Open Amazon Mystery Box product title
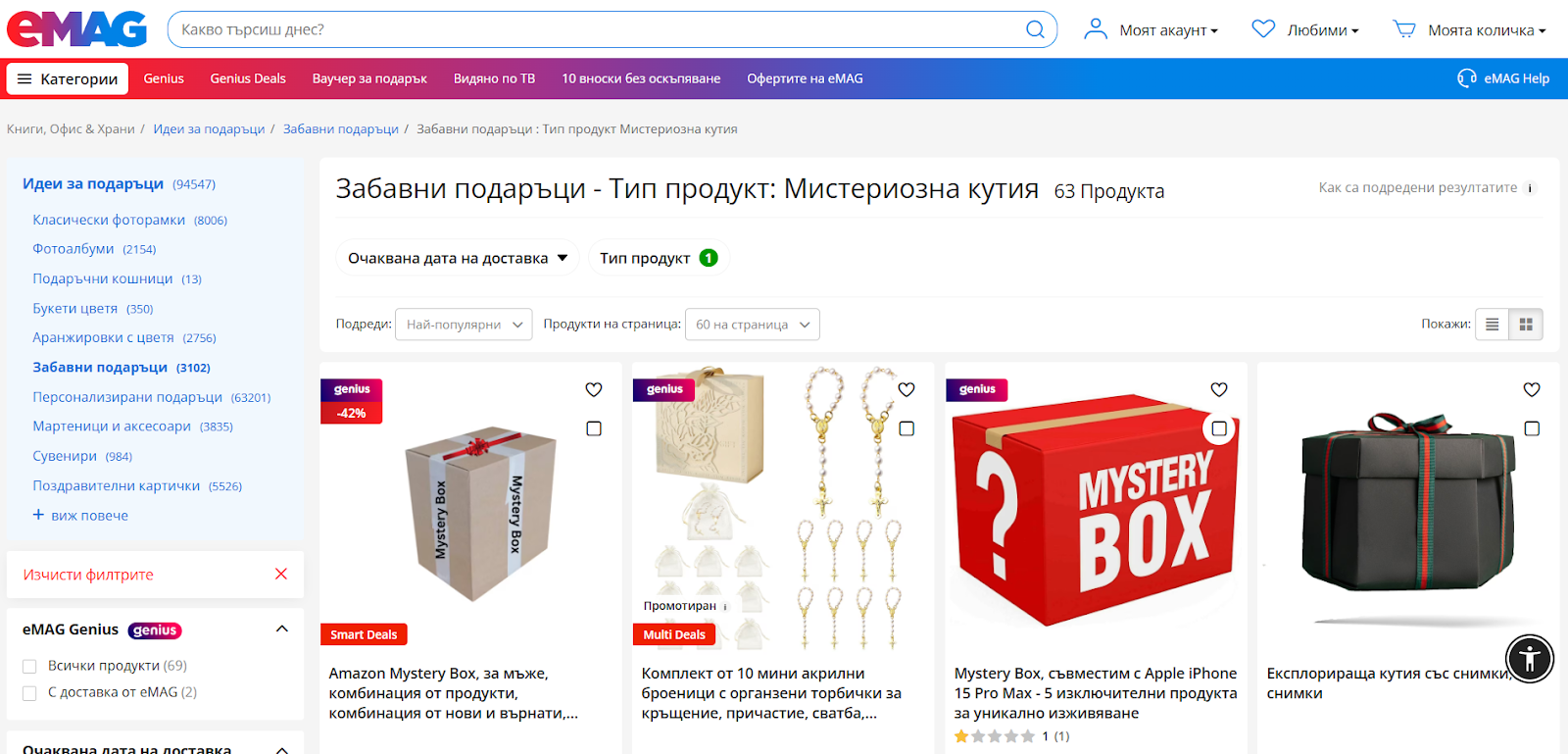The height and width of the screenshot is (754, 1568). point(454,693)
